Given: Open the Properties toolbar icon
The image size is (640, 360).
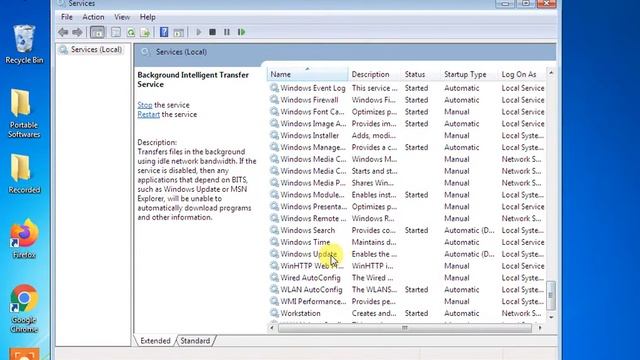Looking at the screenshot, I should (116, 32).
